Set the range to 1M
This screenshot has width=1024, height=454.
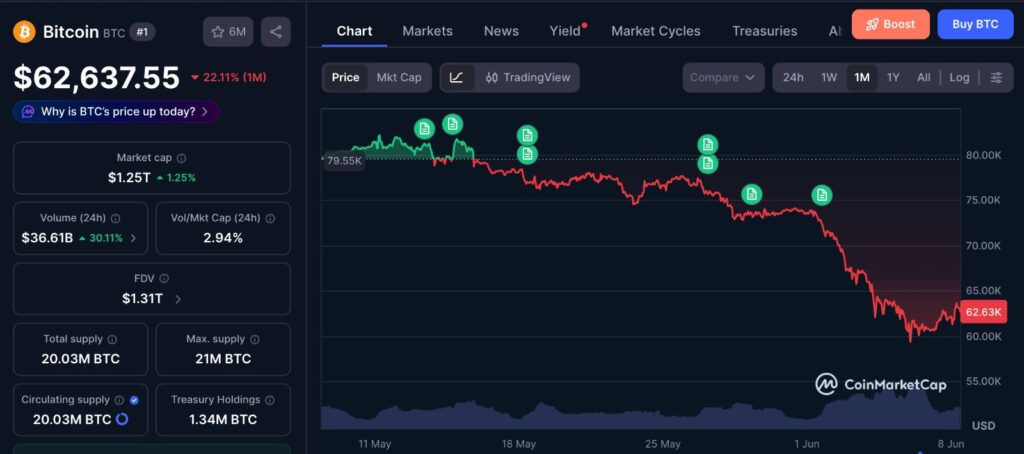click(862, 77)
